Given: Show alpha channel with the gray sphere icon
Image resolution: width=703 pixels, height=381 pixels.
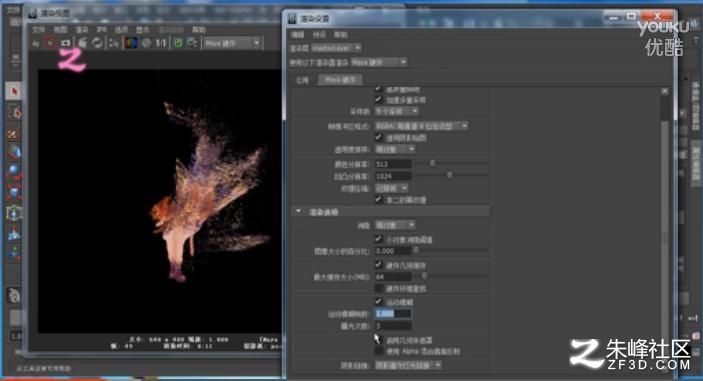Looking at the screenshot, I should pyautogui.click(x=146, y=43).
